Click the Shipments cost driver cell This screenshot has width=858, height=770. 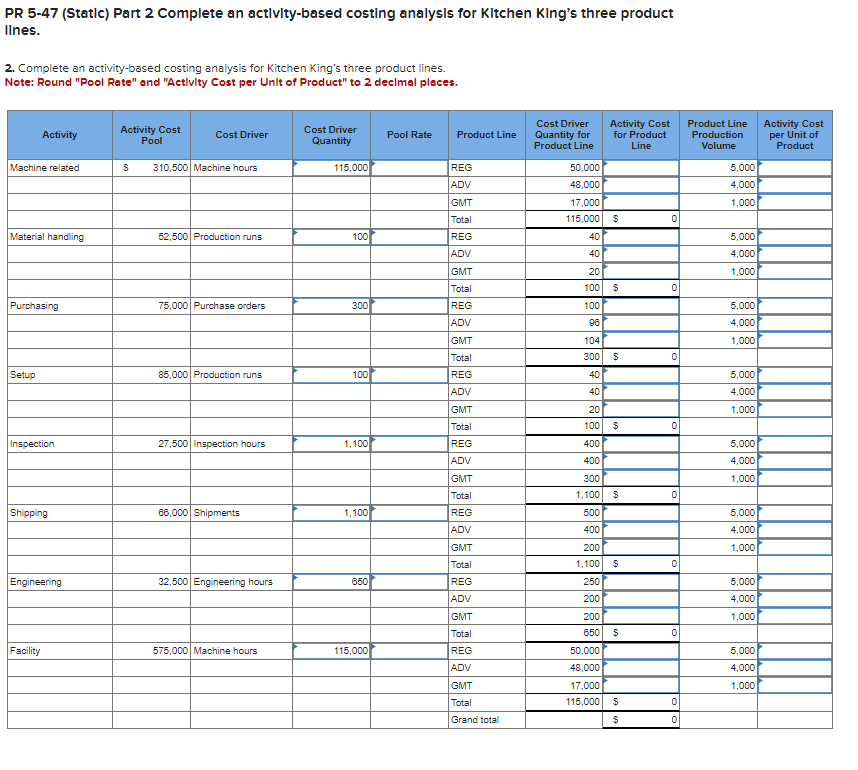pos(241,513)
